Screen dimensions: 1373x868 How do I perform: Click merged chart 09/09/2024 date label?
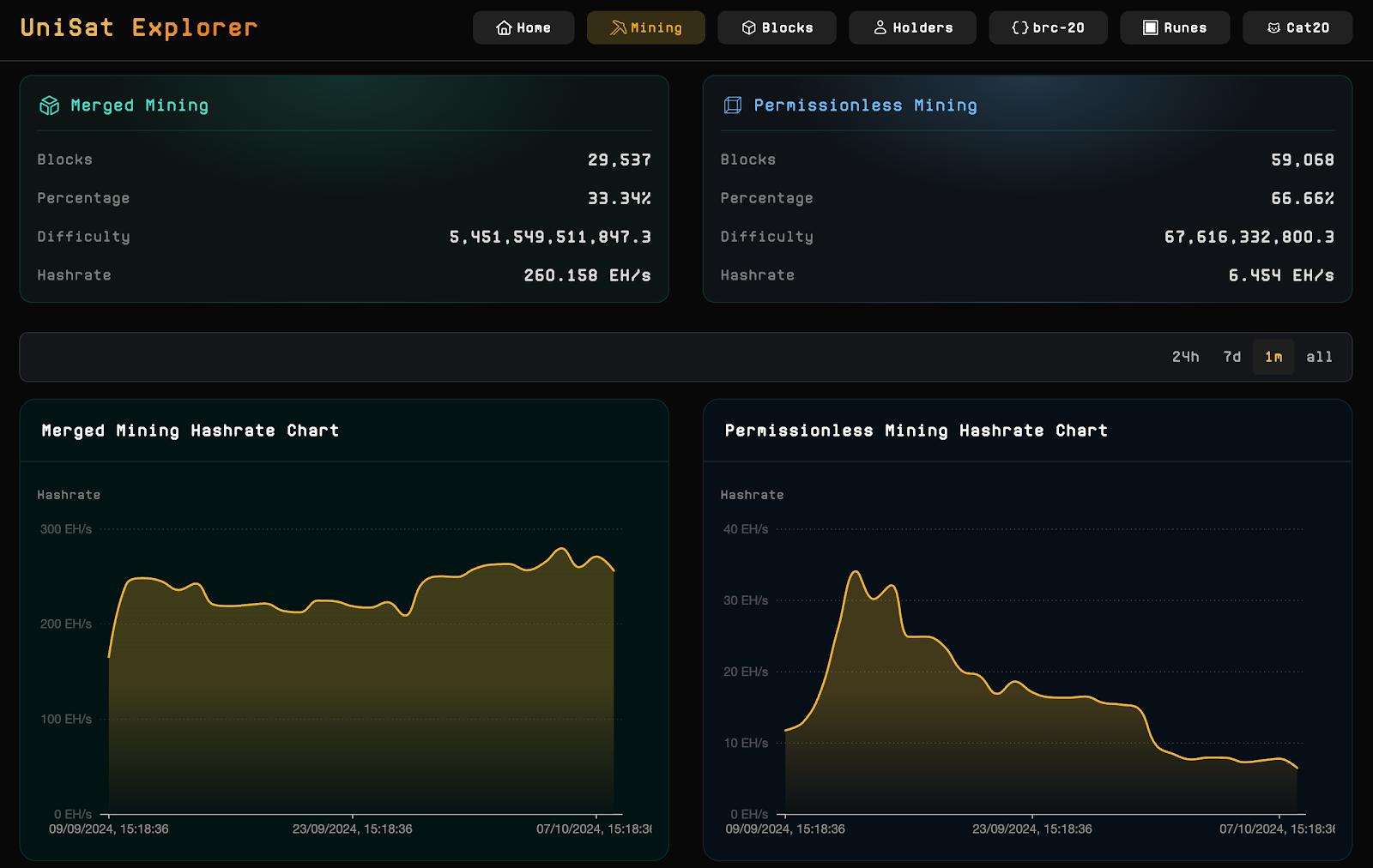click(109, 829)
